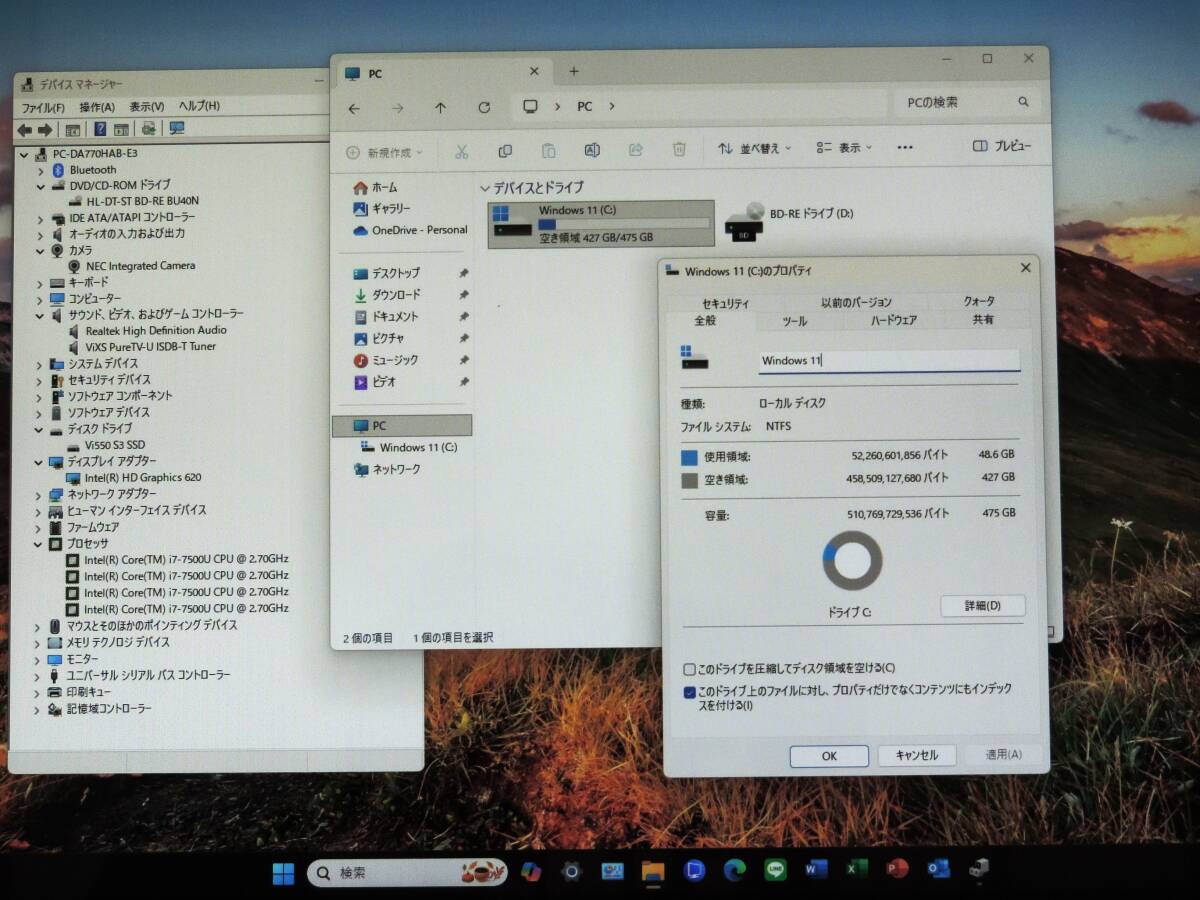
Task: Launch File Explorer from taskbar
Action: [x=653, y=871]
